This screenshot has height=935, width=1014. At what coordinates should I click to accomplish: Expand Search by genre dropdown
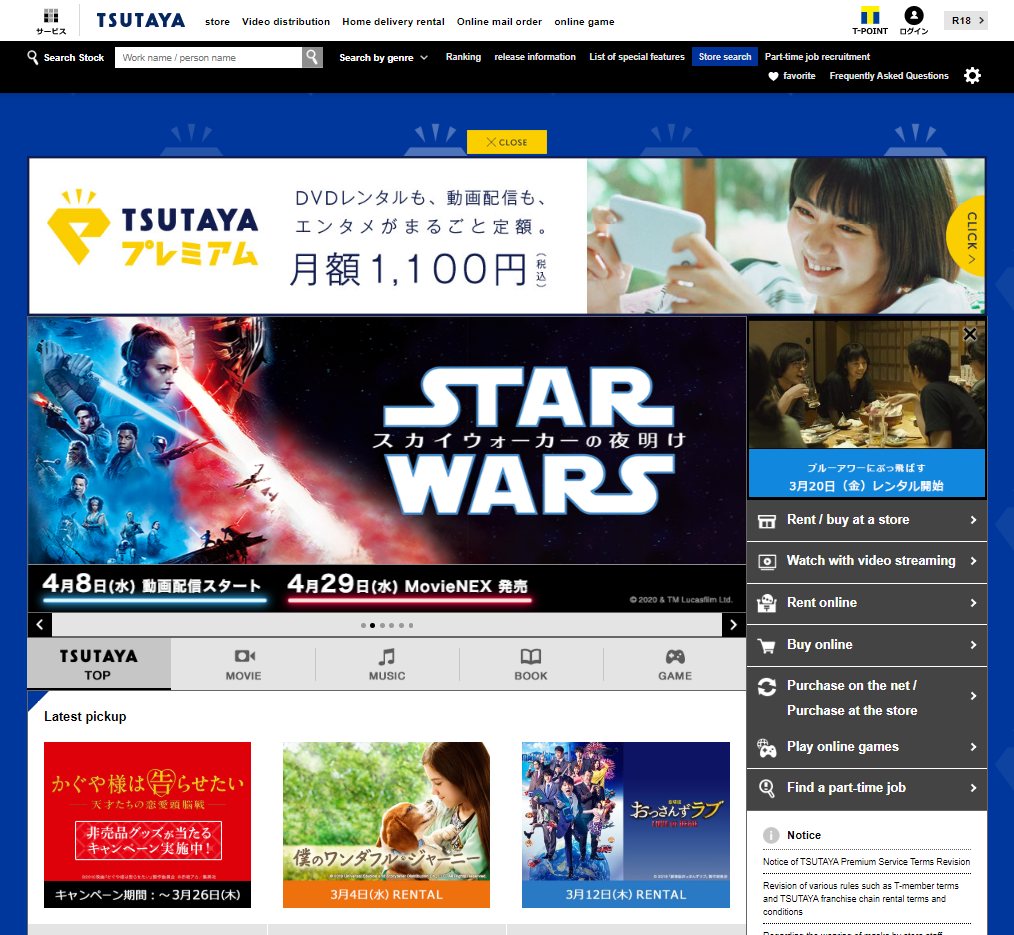[x=383, y=58]
